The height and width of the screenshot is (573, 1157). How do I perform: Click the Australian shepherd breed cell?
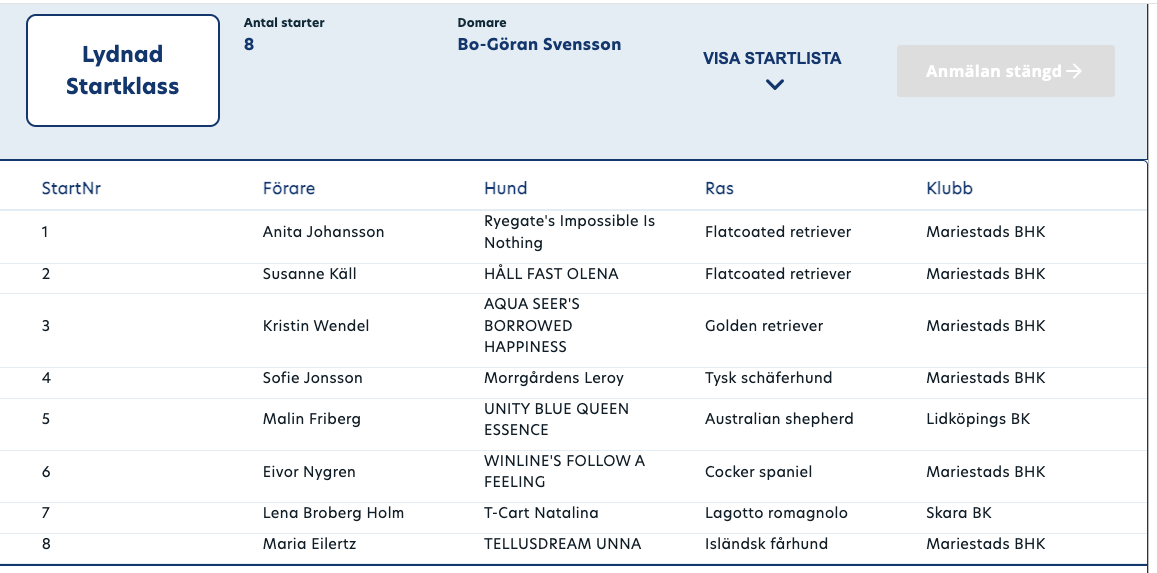(x=779, y=420)
